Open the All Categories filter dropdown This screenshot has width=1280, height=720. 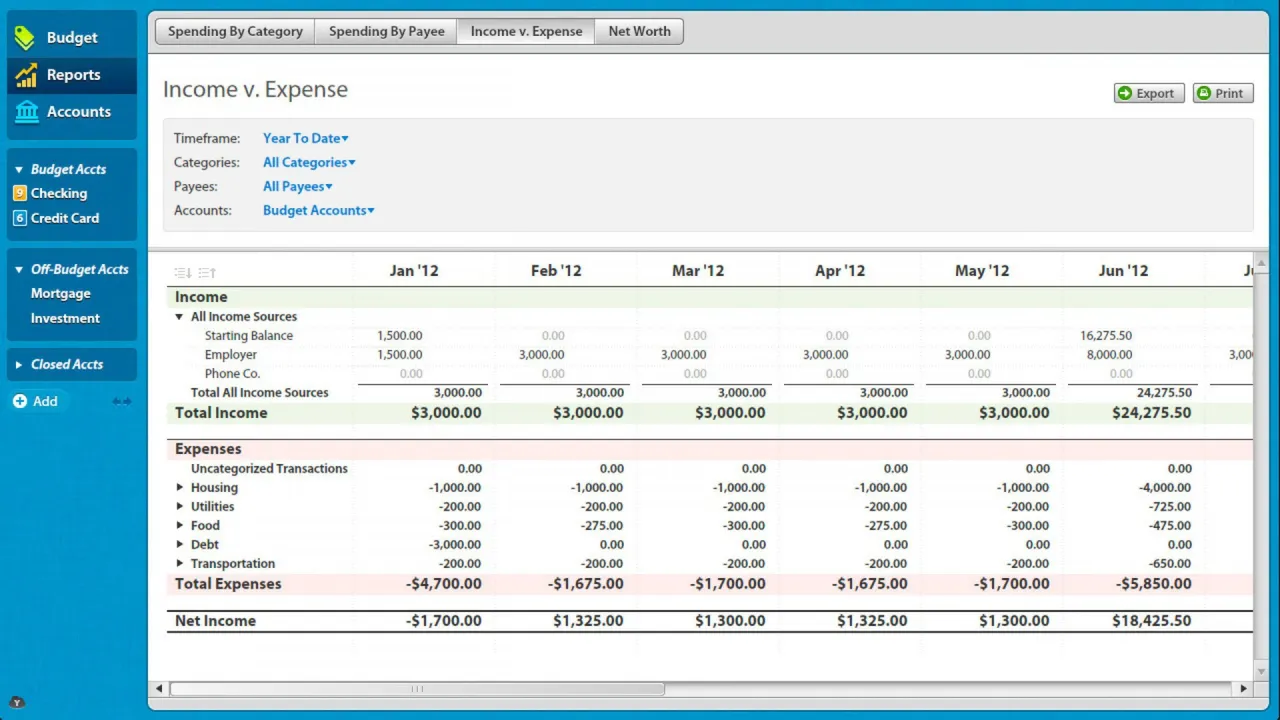point(309,163)
